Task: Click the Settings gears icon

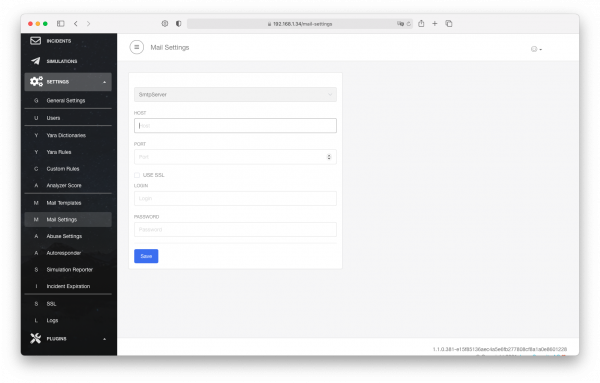Action: (36, 81)
